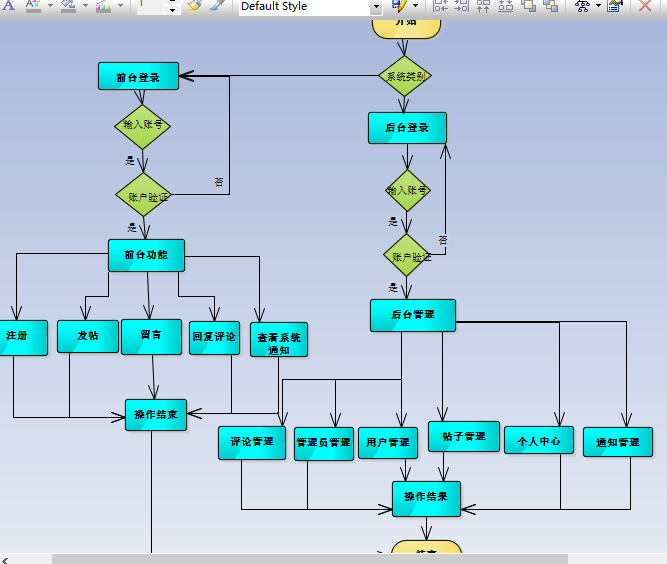Select the 操作结果 activity node
The width and height of the screenshot is (667, 564).
tap(426, 499)
